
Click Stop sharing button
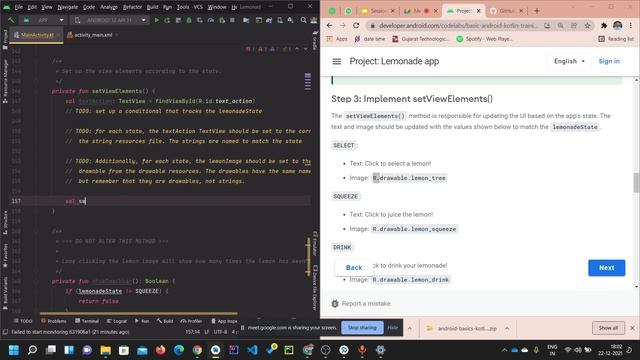[x=362, y=328]
